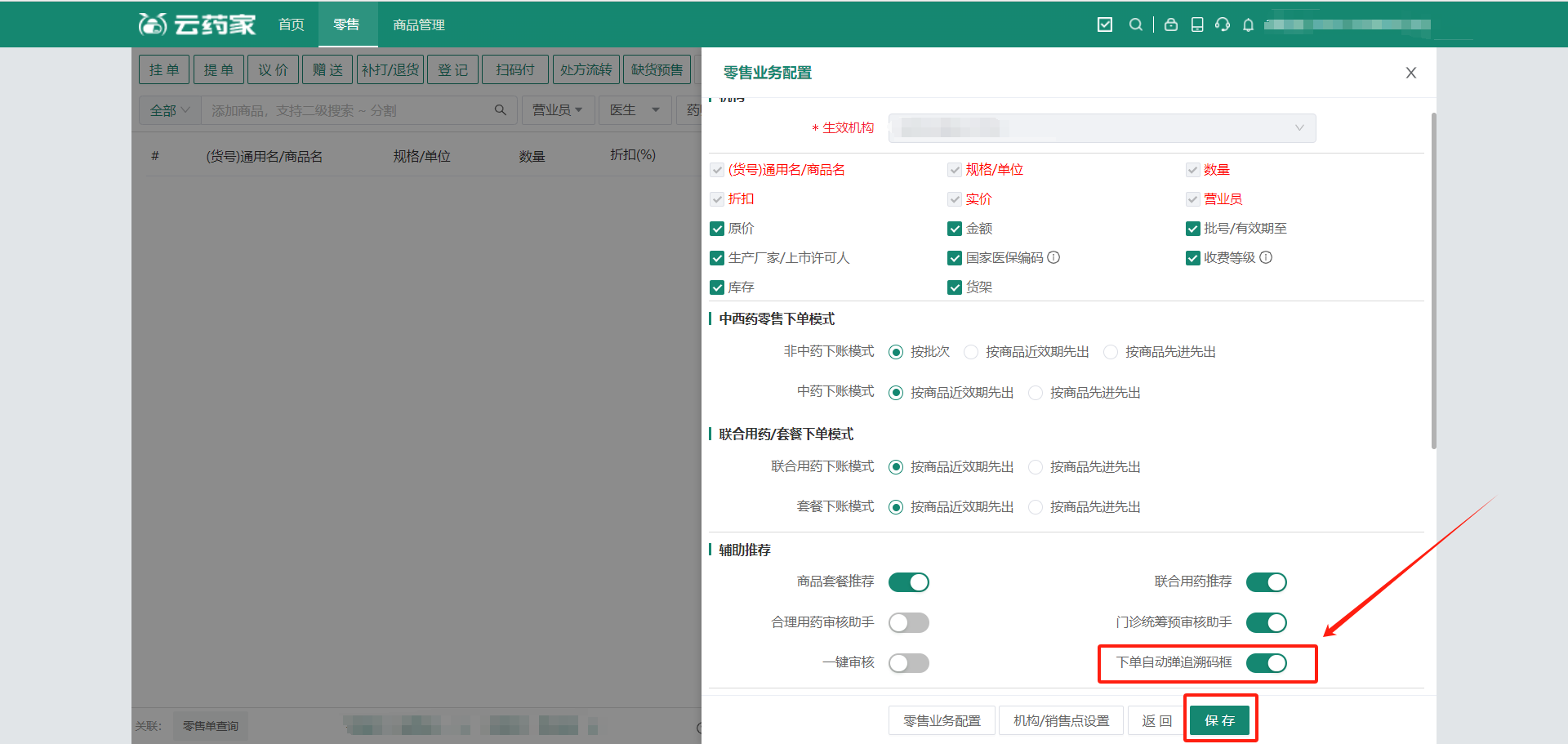
Task: Select 按商品先进先出 for 中药下账模式
Action: pyautogui.click(x=1036, y=393)
